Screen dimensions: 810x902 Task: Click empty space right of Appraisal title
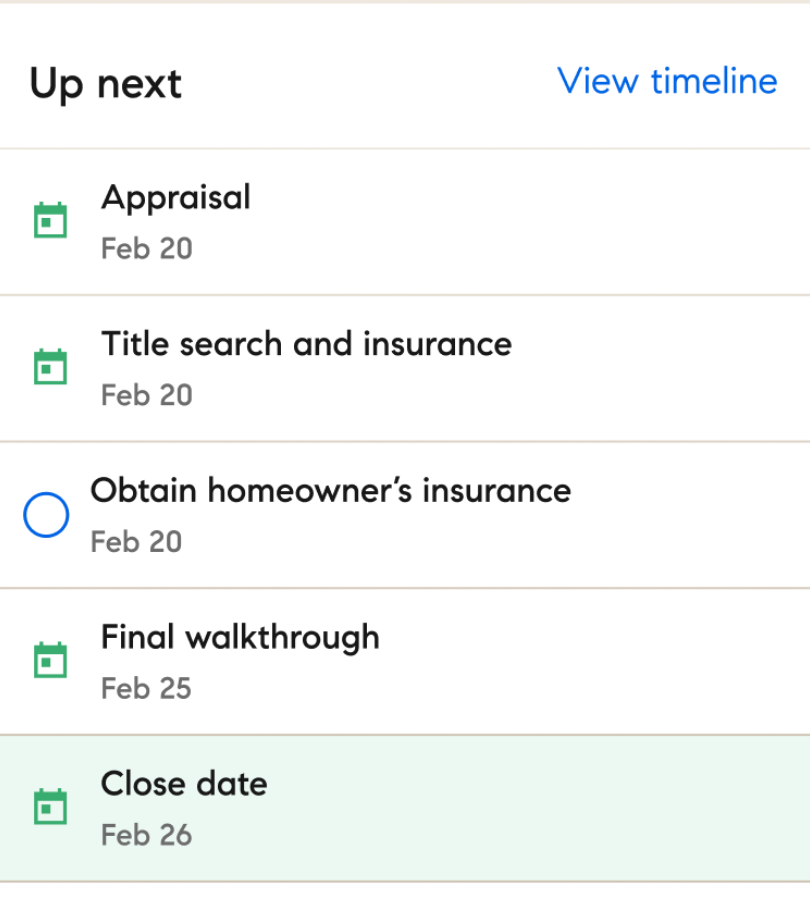(x=550, y=220)
